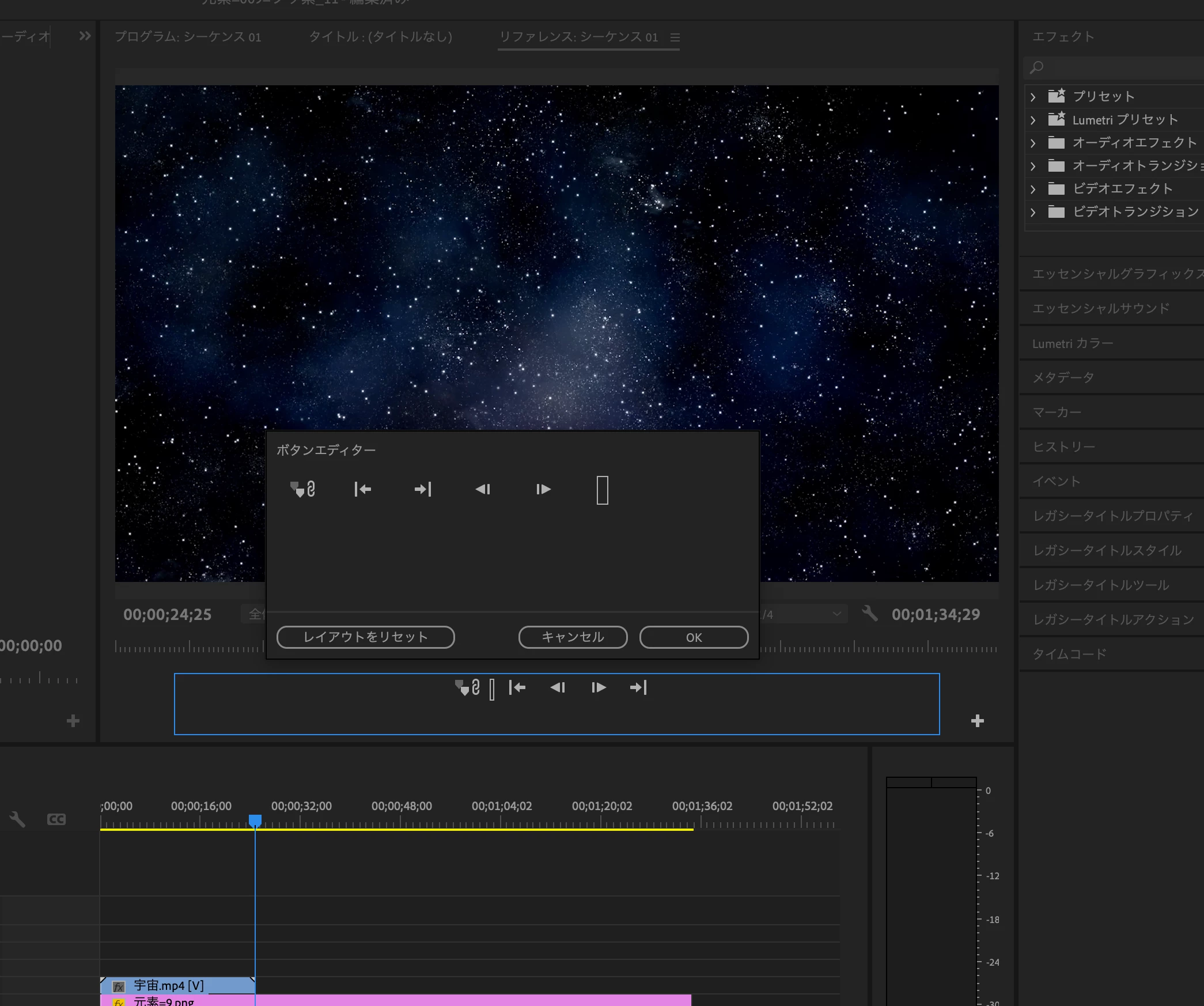The height and width of the screenshot is (1006, 1204).
Task: Open monitor settings wrench icon
Action: coord(870,614)
